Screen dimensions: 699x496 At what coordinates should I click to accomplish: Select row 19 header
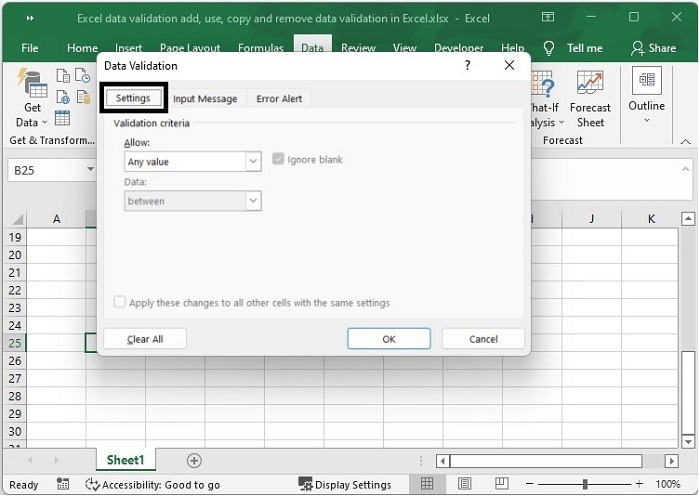[15, 237]
